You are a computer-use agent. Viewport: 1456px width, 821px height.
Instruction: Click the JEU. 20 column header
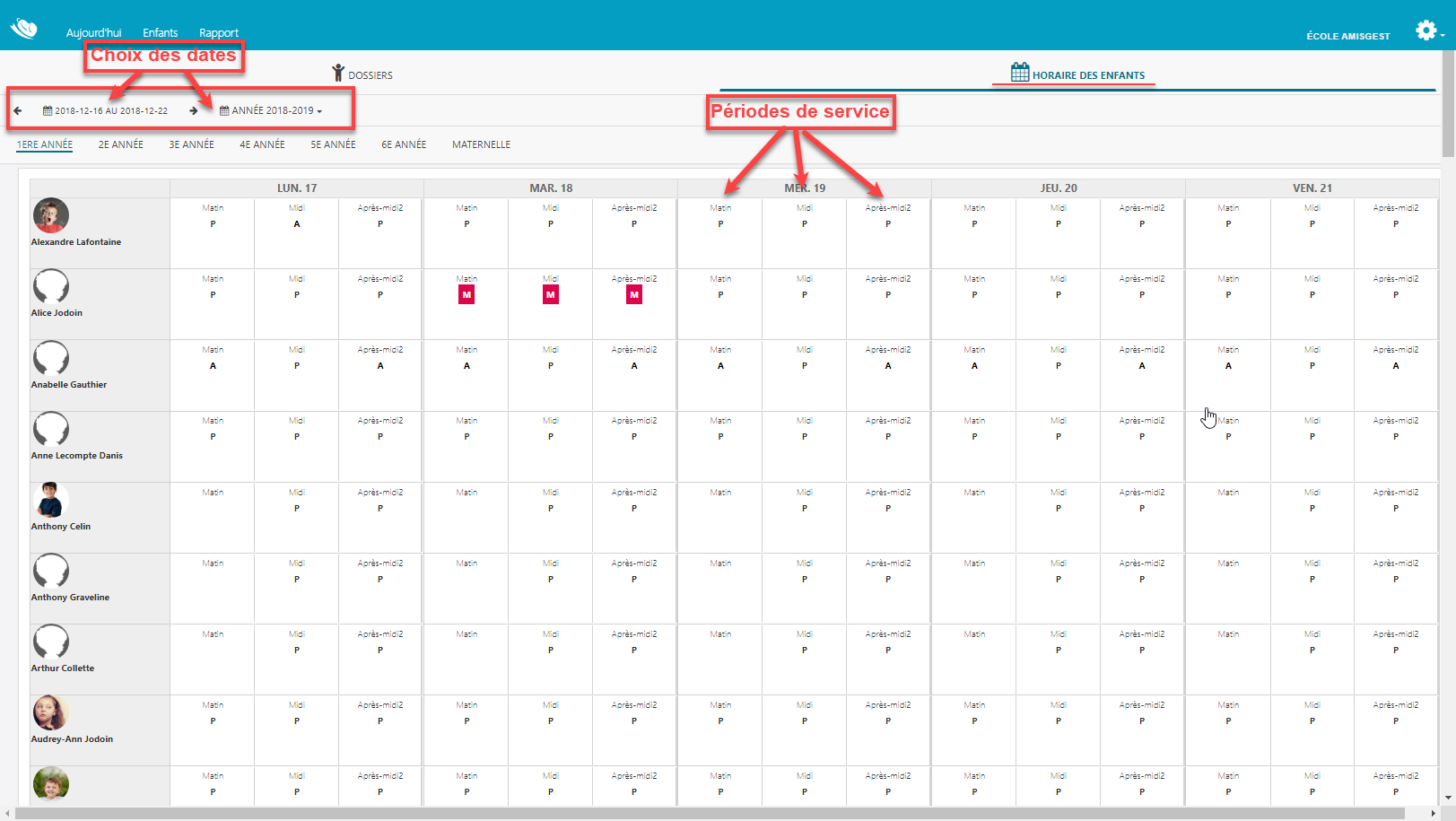[1059, 188]
